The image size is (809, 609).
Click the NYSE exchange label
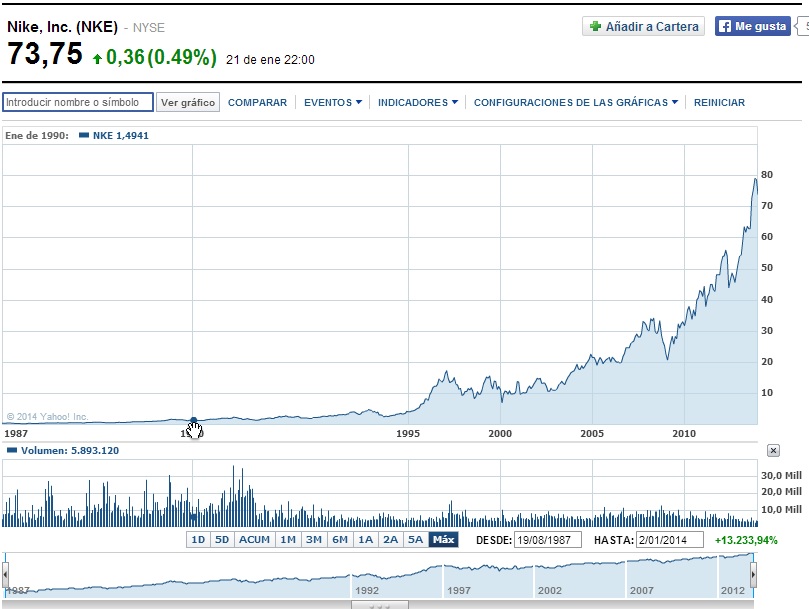tap(149, 28)
